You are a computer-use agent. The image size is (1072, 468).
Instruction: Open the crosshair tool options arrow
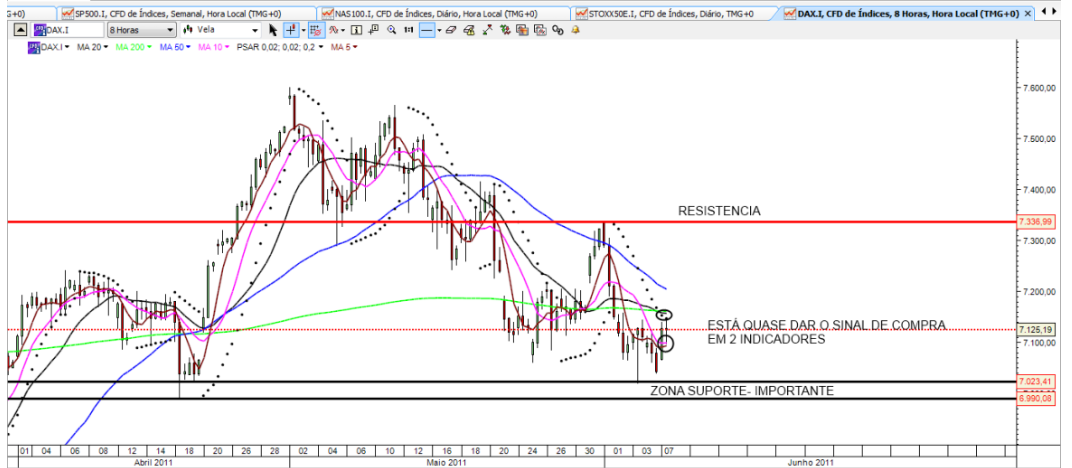pyautogui.click(x=304, y=30)
